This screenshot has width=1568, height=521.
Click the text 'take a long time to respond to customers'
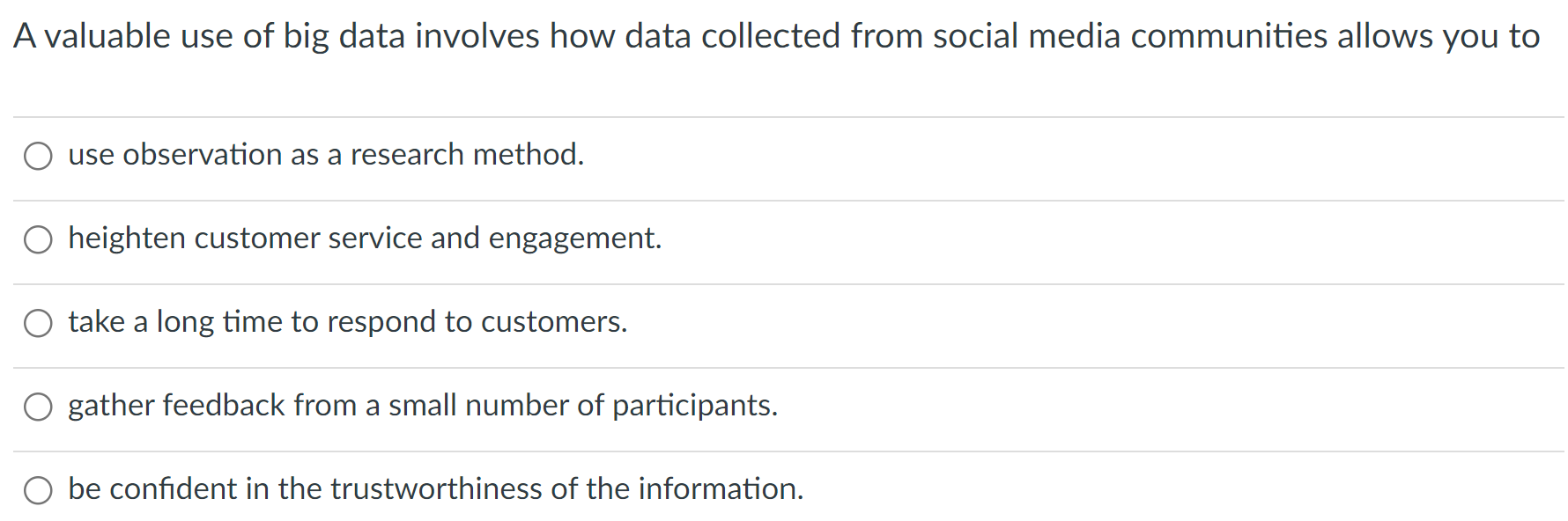(x=347, y=322)
